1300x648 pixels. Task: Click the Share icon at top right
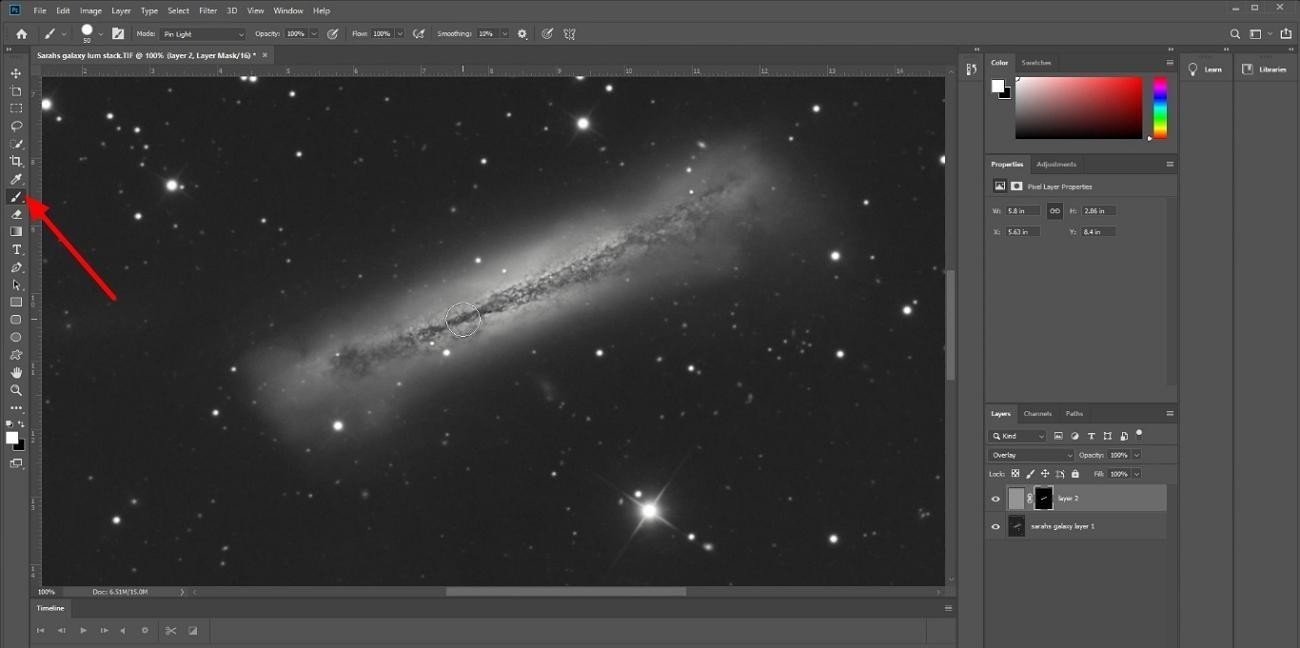point(1286,34)
